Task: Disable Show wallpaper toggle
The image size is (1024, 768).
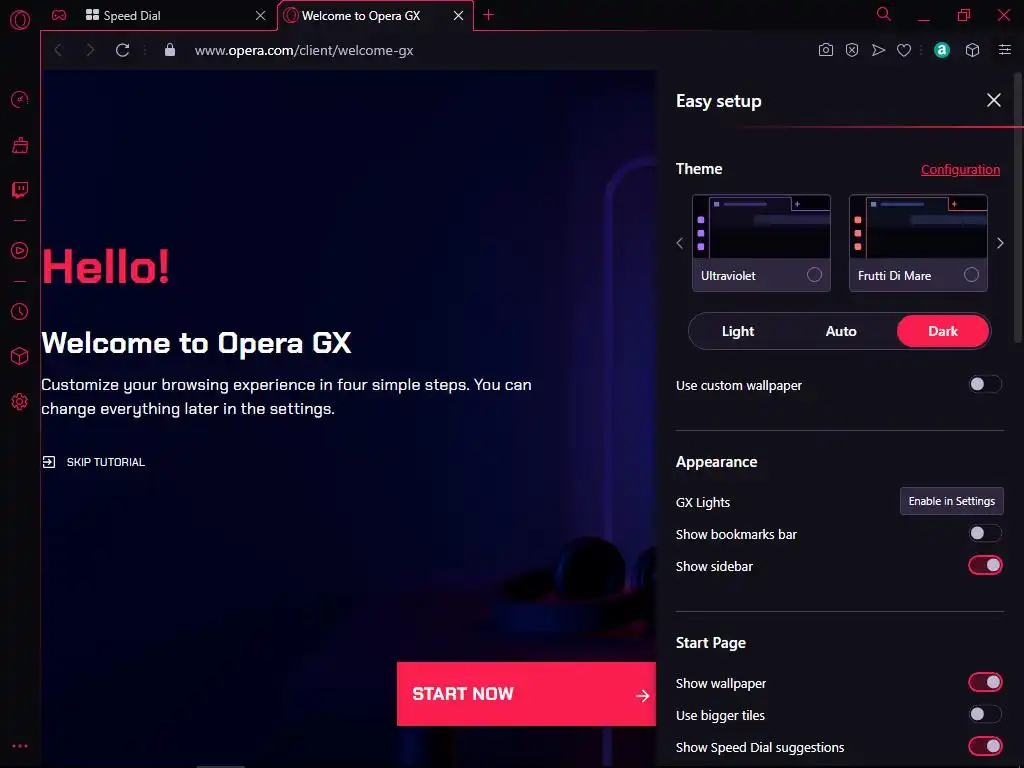Action: 984,682
